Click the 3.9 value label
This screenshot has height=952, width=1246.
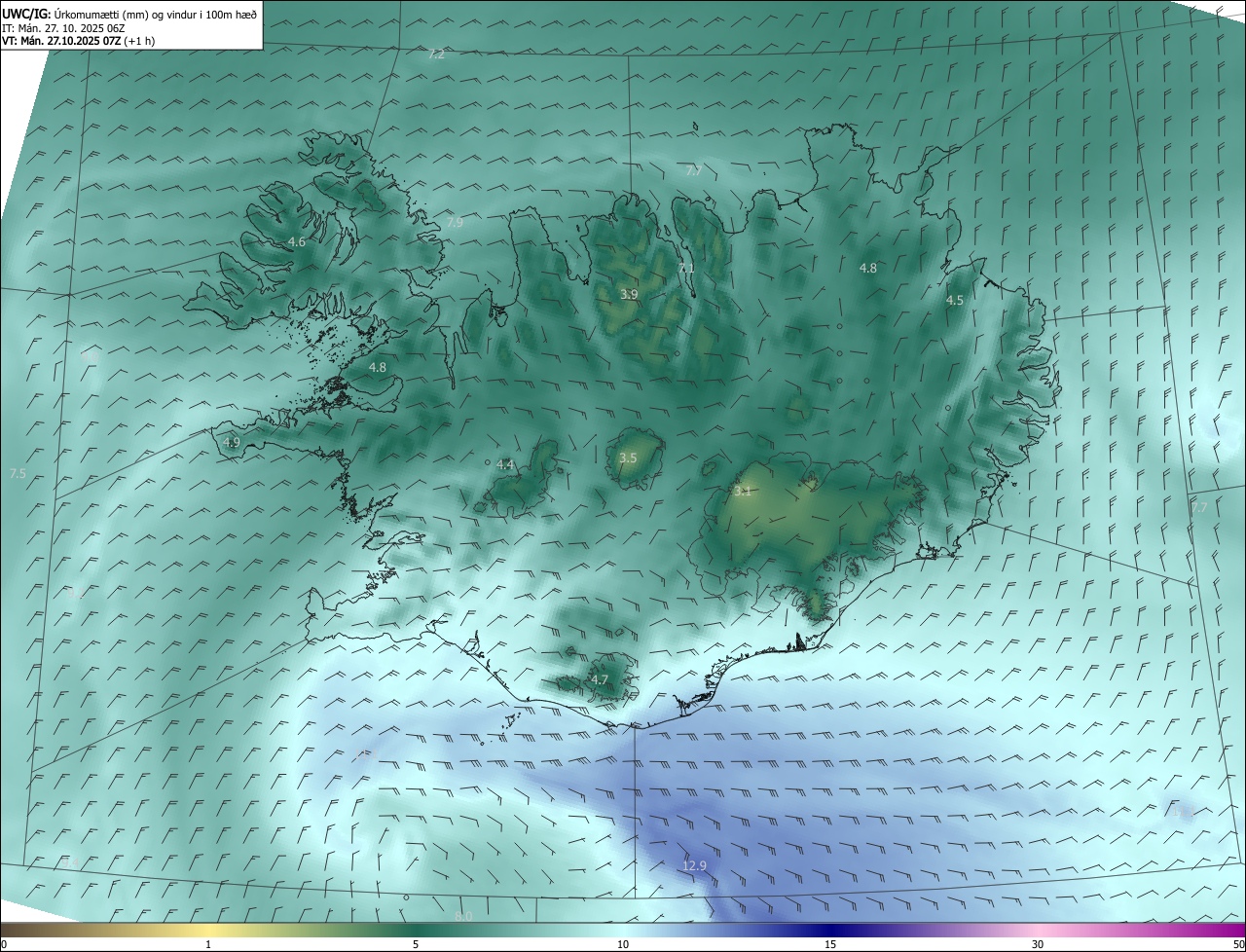coord(629,294)
